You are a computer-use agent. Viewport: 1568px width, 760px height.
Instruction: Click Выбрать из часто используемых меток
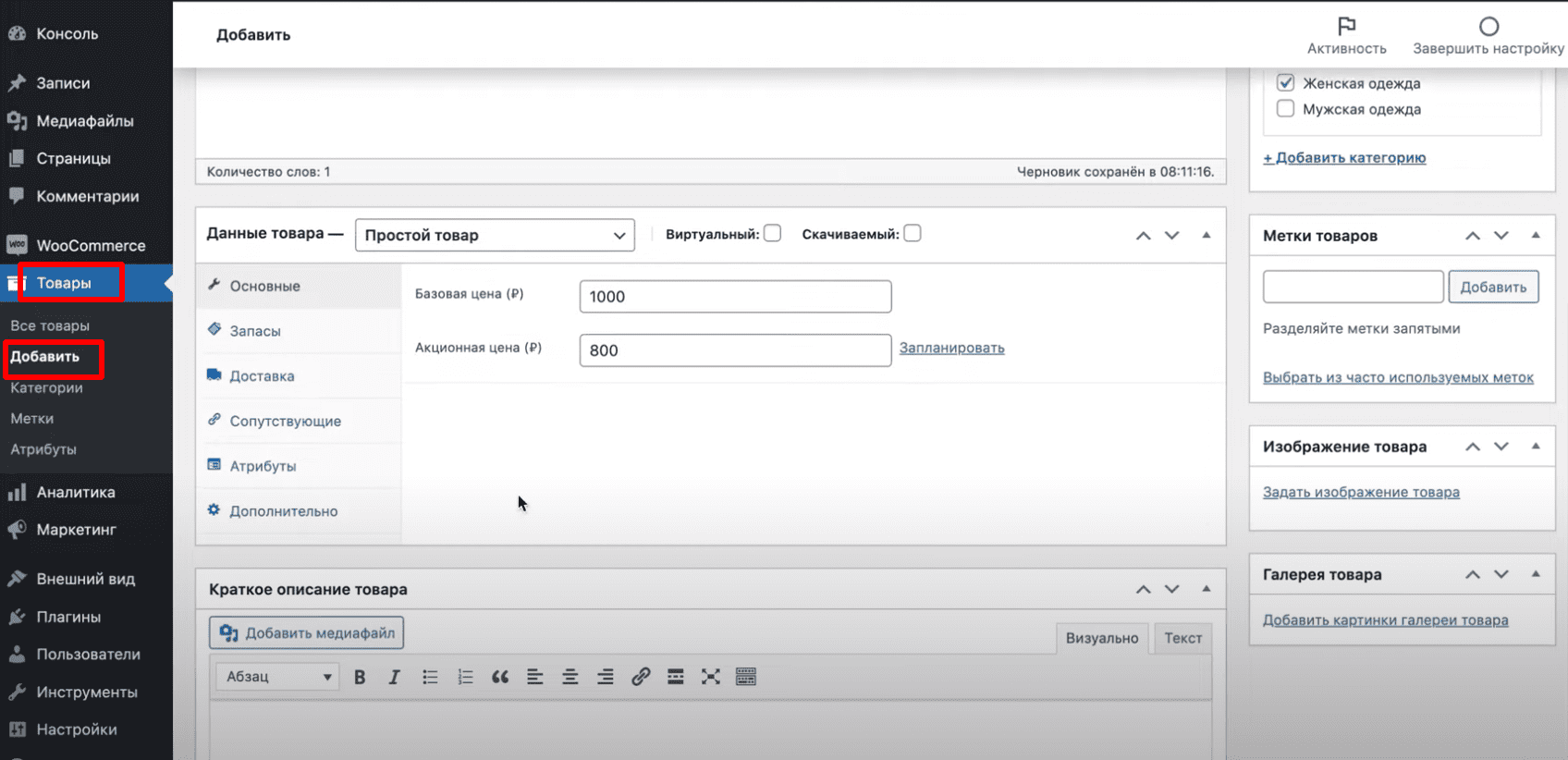coord(1398,377)
